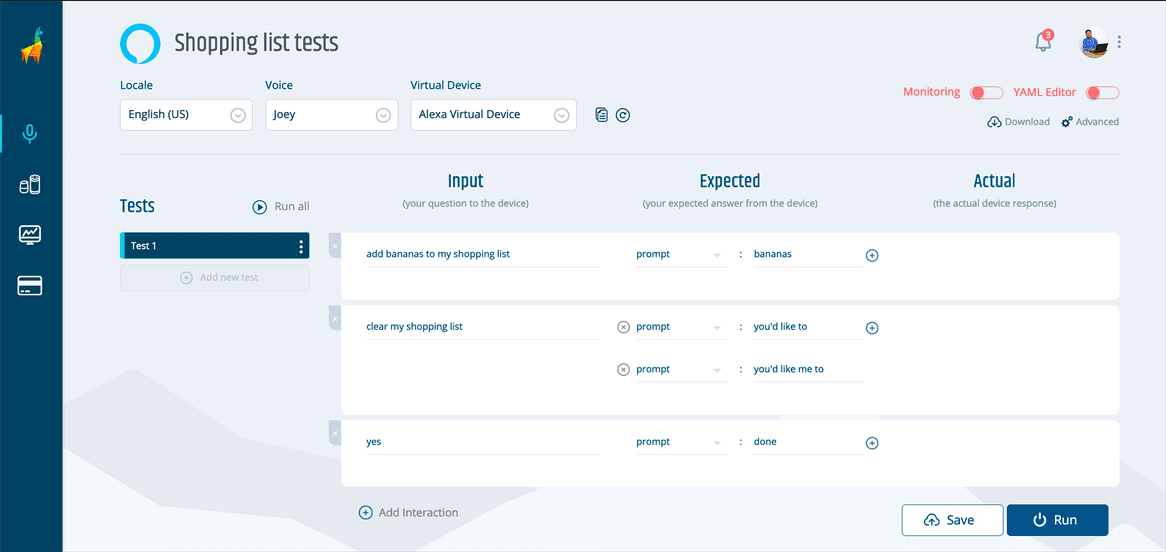The width and height of the screenshot is (1166, 552).
Task: Open the prompt dropdown in yes row
Action: [680, 442]
